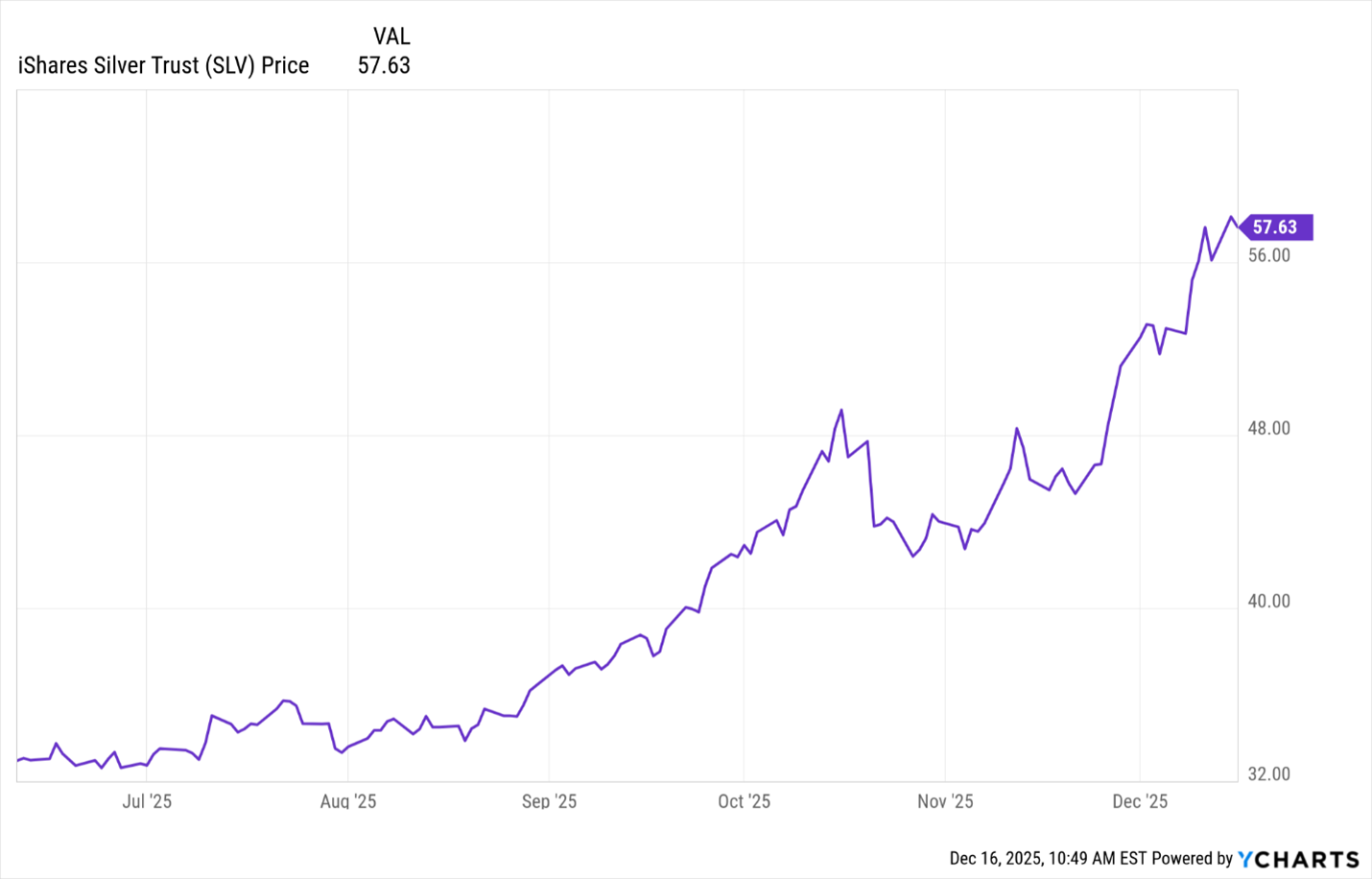Click the 57.63 value under VAL
The width and height of the screenshot is (1372, 879).
[384, 65]
